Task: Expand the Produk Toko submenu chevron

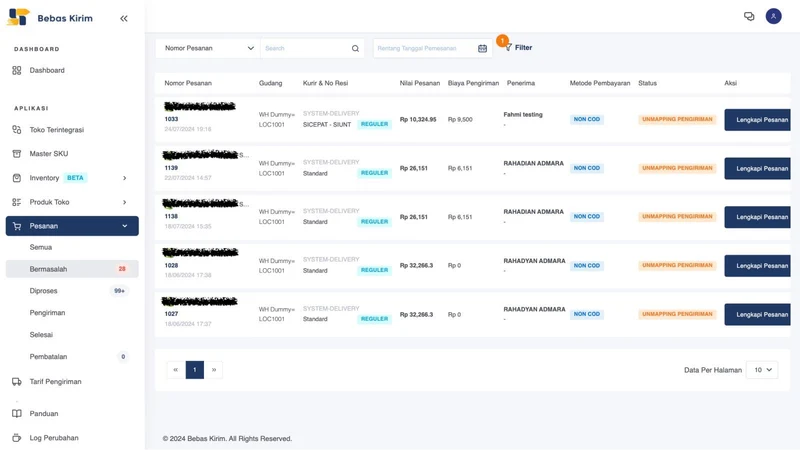Action: (124, 202)
